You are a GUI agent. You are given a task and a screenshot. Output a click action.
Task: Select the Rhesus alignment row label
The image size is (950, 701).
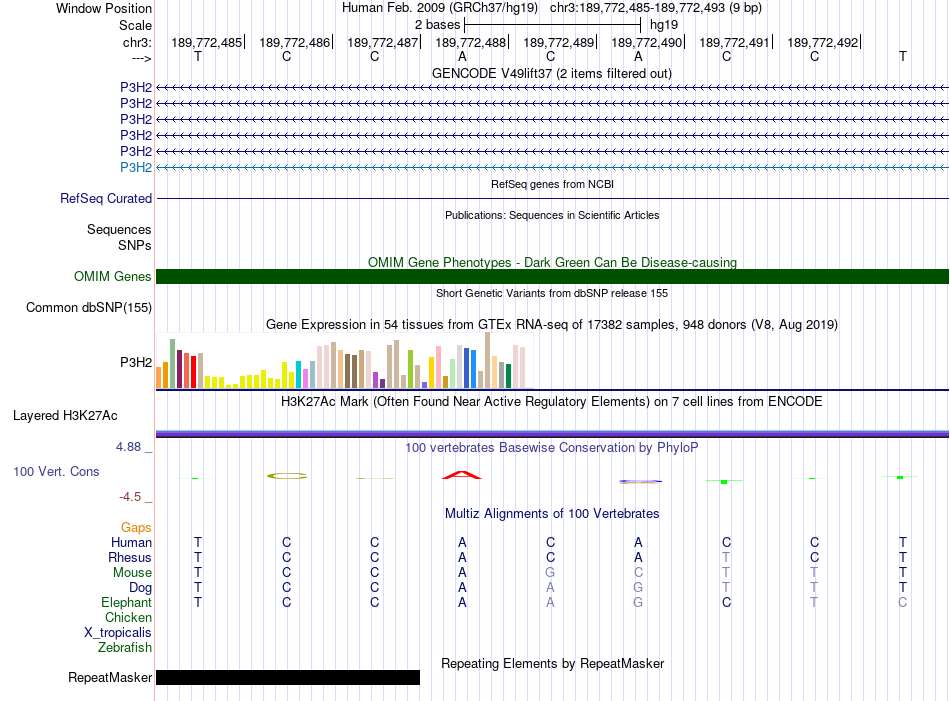(x=130, y=557)
